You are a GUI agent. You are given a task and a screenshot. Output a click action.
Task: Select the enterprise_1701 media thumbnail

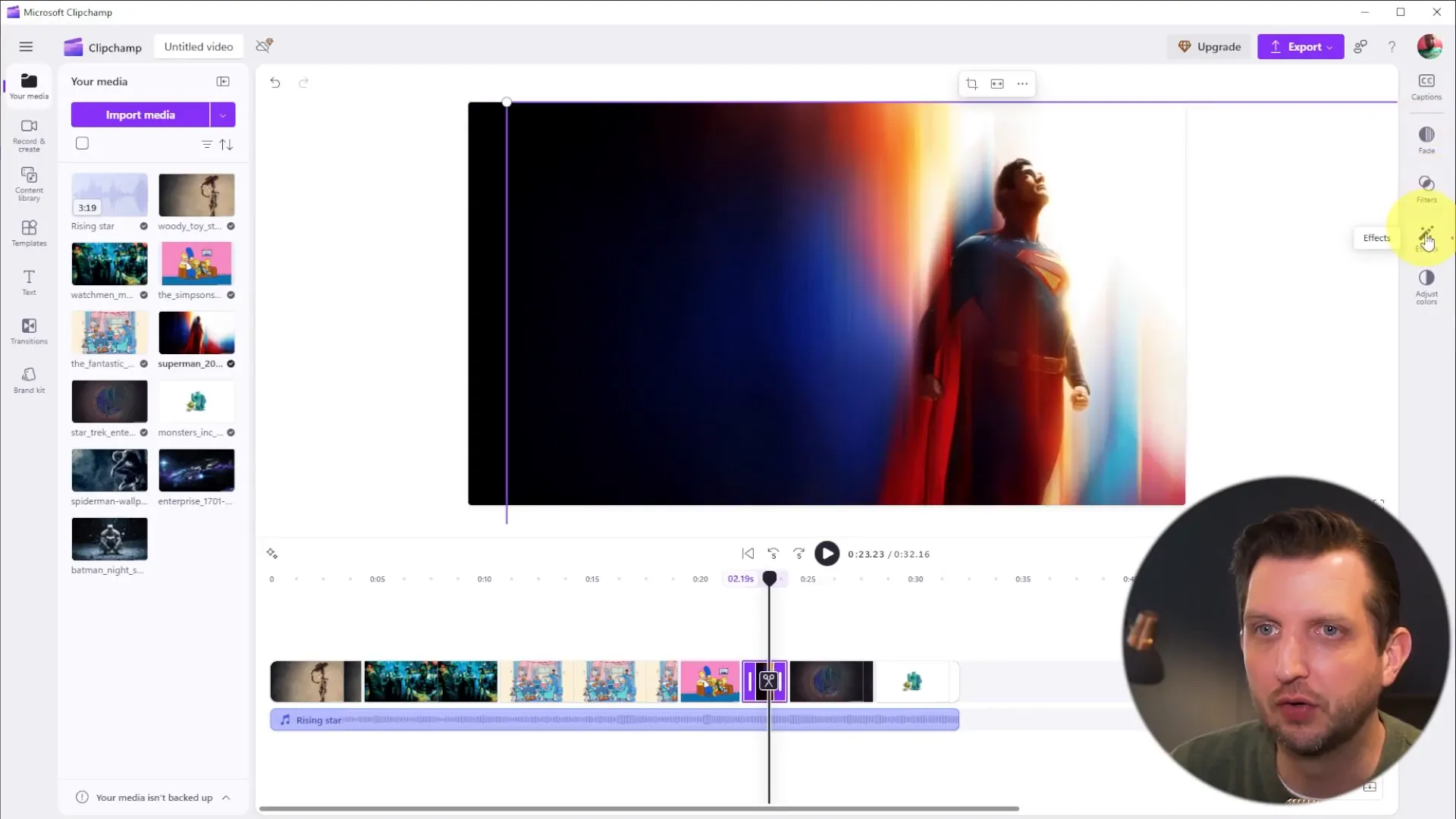(x=196, y=470)
